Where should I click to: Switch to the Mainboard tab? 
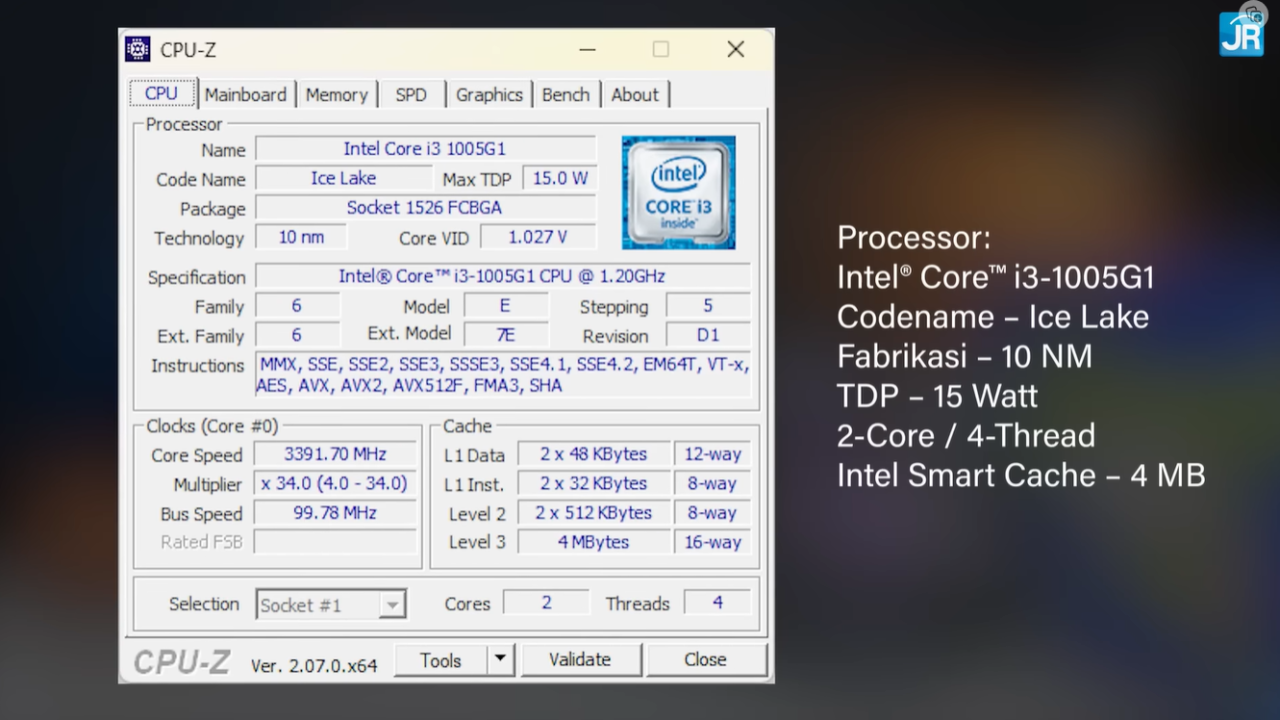coord(245,94)
